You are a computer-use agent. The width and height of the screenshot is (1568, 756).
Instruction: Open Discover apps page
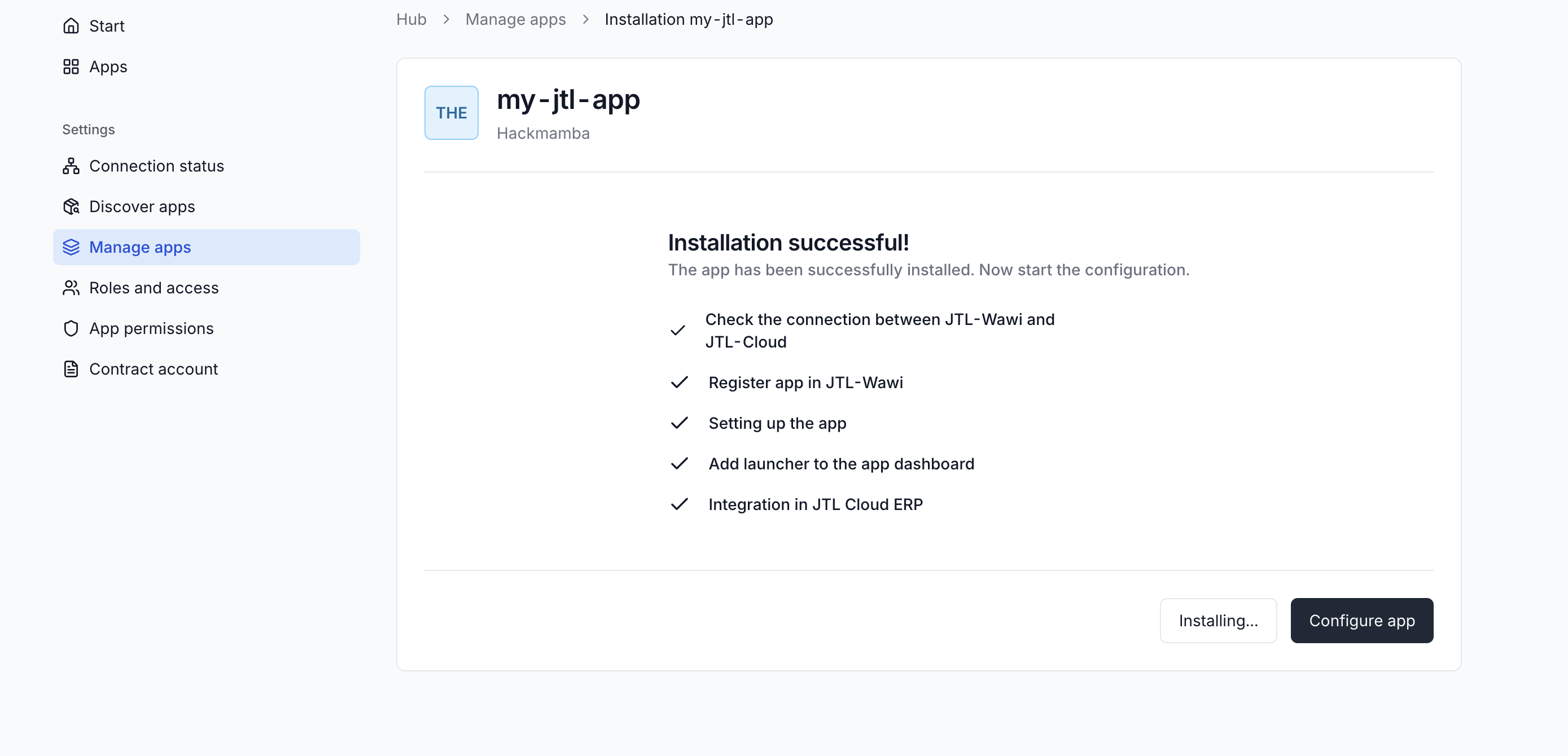pyautogui.click(x=207, y=207)
